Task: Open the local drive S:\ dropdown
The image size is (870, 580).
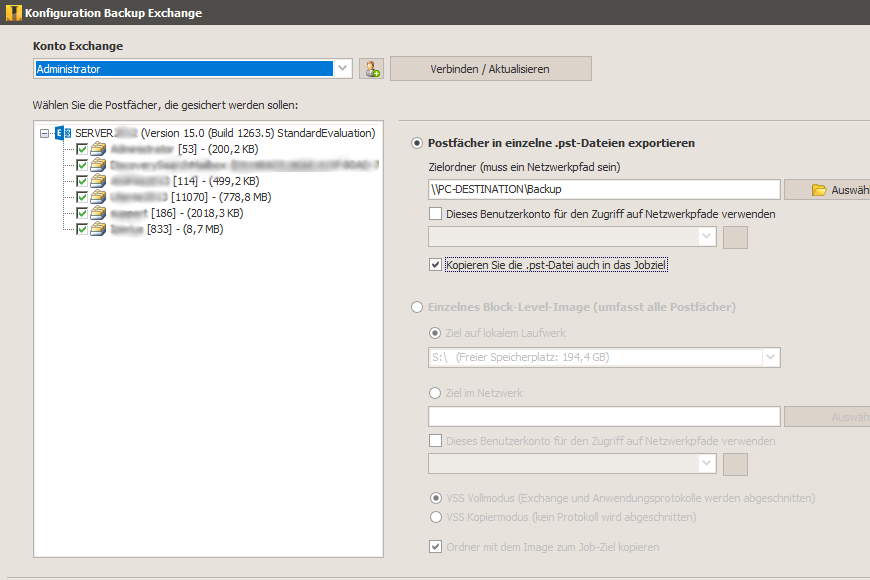Action: click(x=770, y=357)
